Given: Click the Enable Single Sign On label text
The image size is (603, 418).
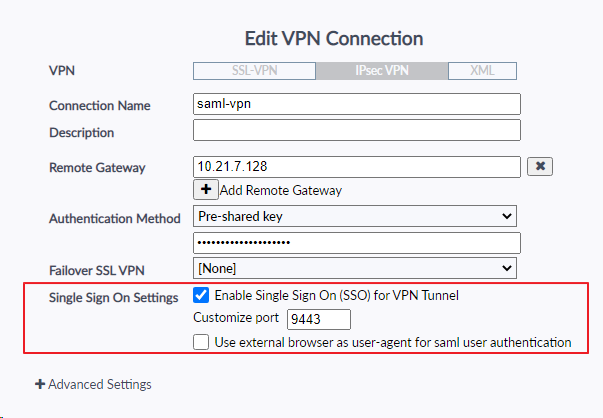Looking at the screenshot, I should pos(336,296).
